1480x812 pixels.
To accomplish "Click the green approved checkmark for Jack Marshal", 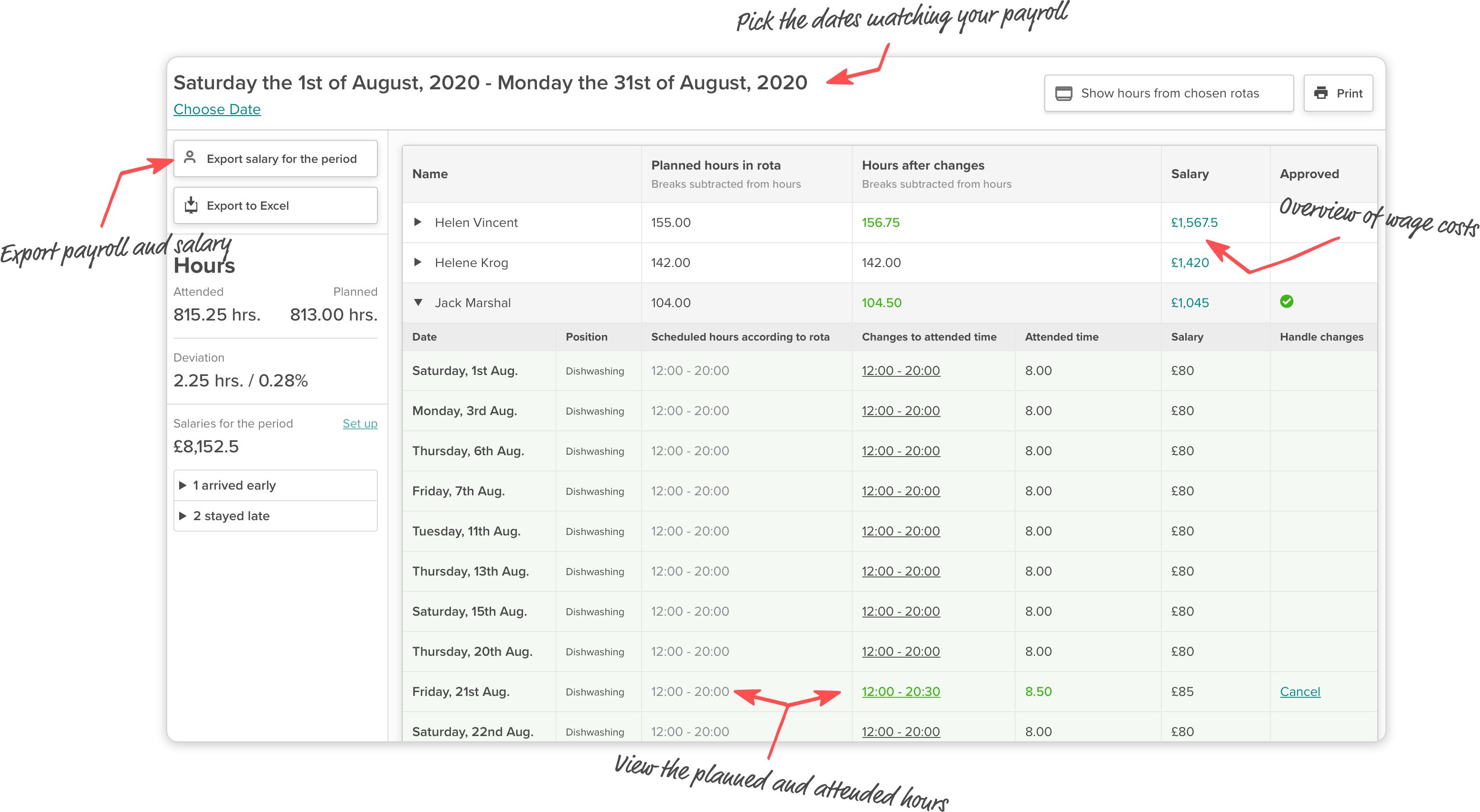I will 1287,302.
